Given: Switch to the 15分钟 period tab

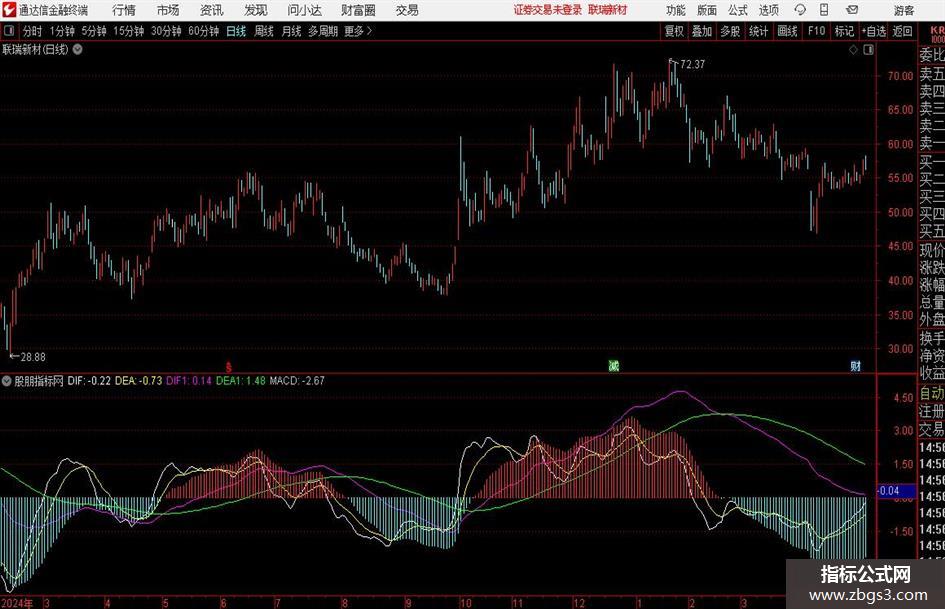Looking at the screenshot, I should [129, 31].
